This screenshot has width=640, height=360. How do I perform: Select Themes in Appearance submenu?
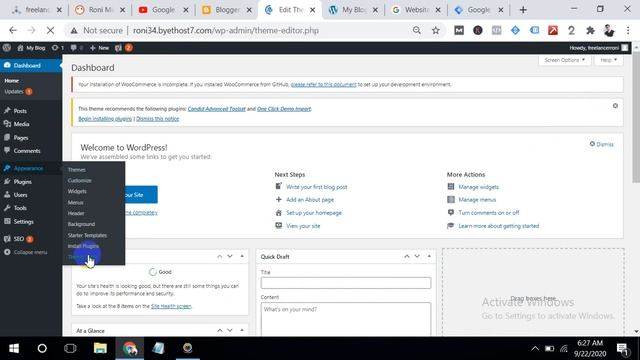pos(77,169)
